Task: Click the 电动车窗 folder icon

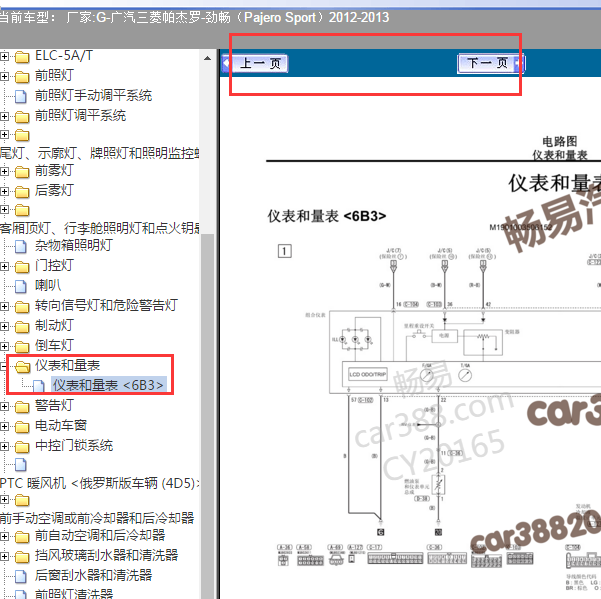Action: (x=22, y=427)
